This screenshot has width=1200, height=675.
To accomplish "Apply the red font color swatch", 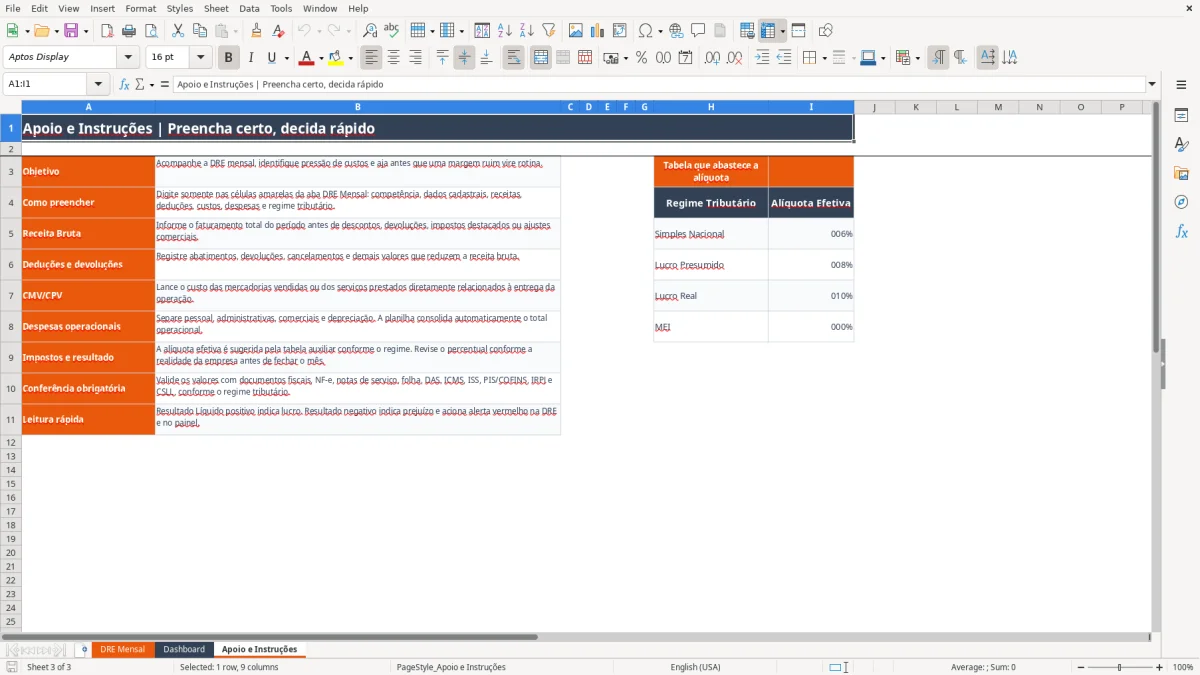I will 308,58.
